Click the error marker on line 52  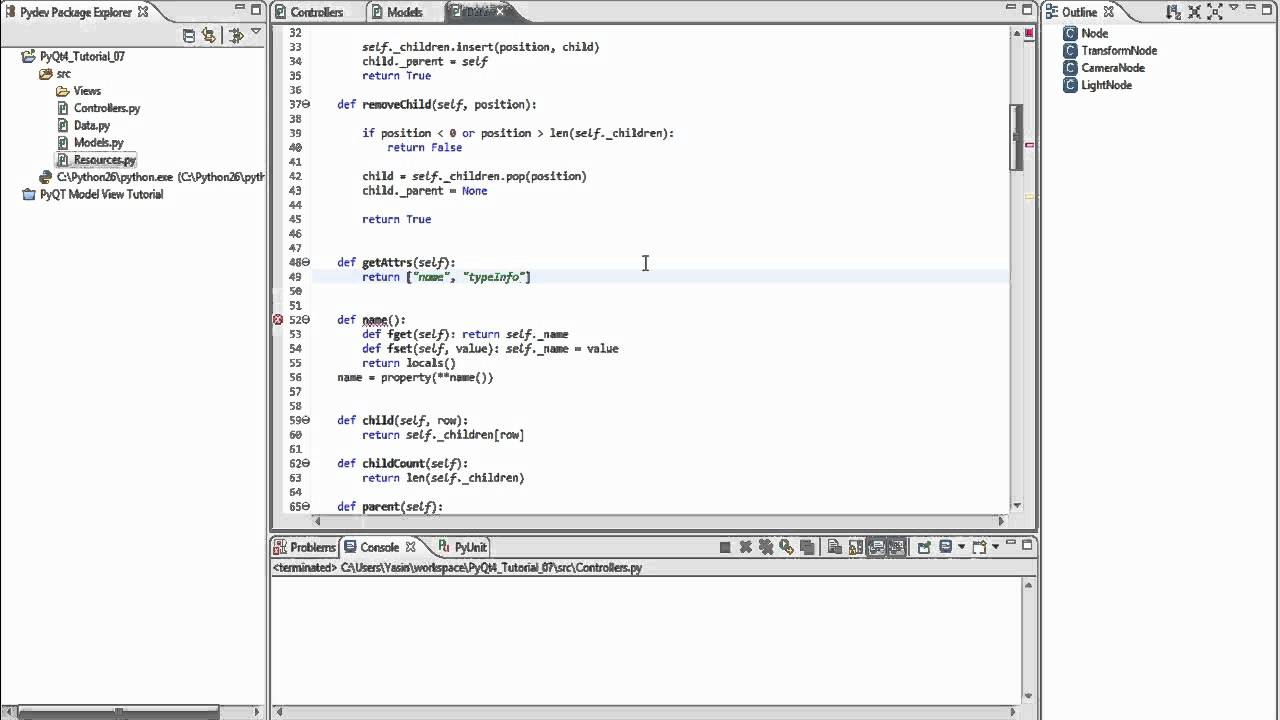278,320
